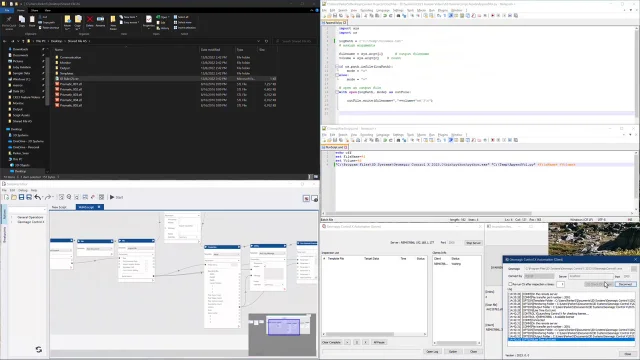Open the Debug menu in Scripting Editor
The height and width of the screenshot is (360, 640).
pos(23,190)
